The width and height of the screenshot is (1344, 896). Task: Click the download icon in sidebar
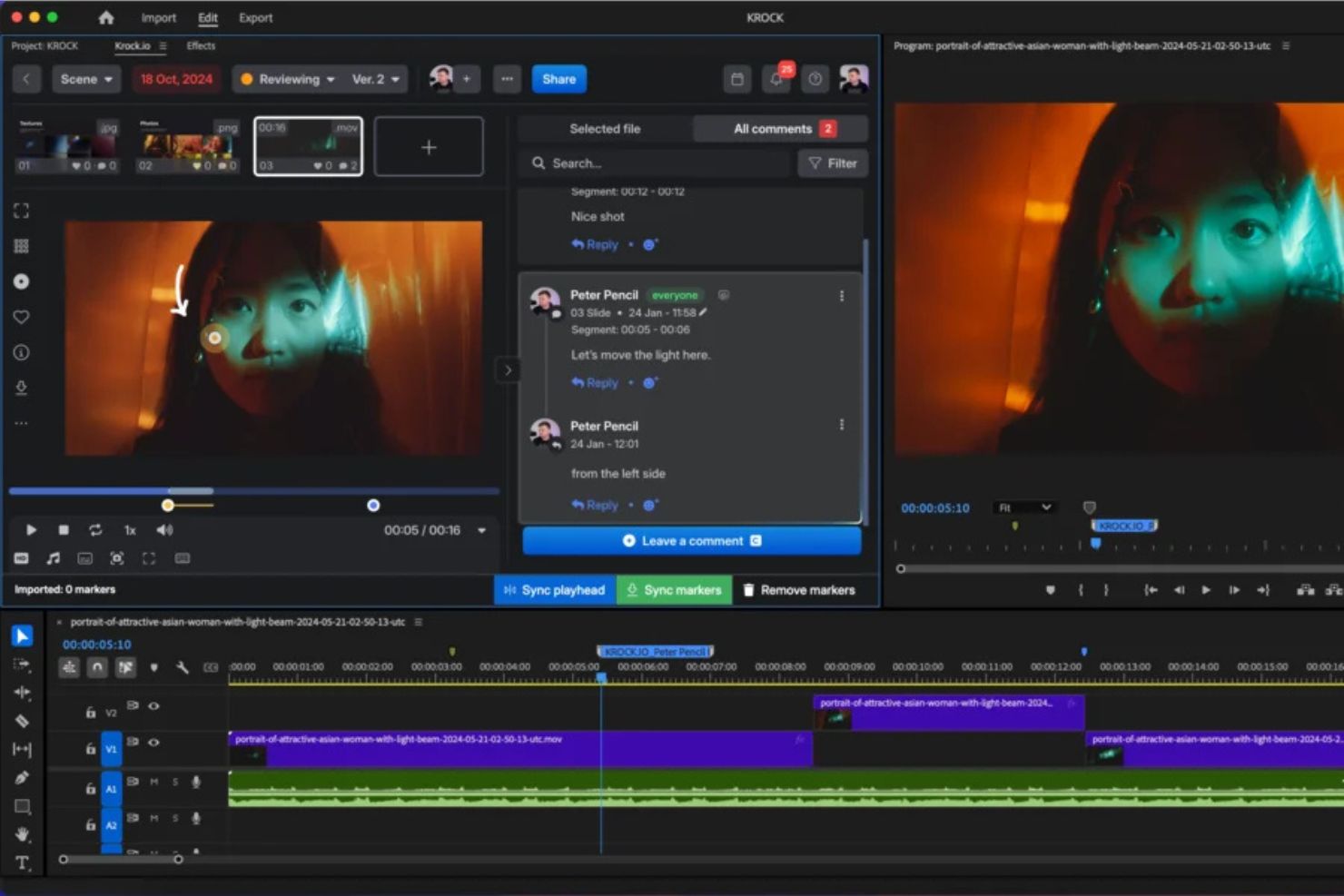pos(22,388)
